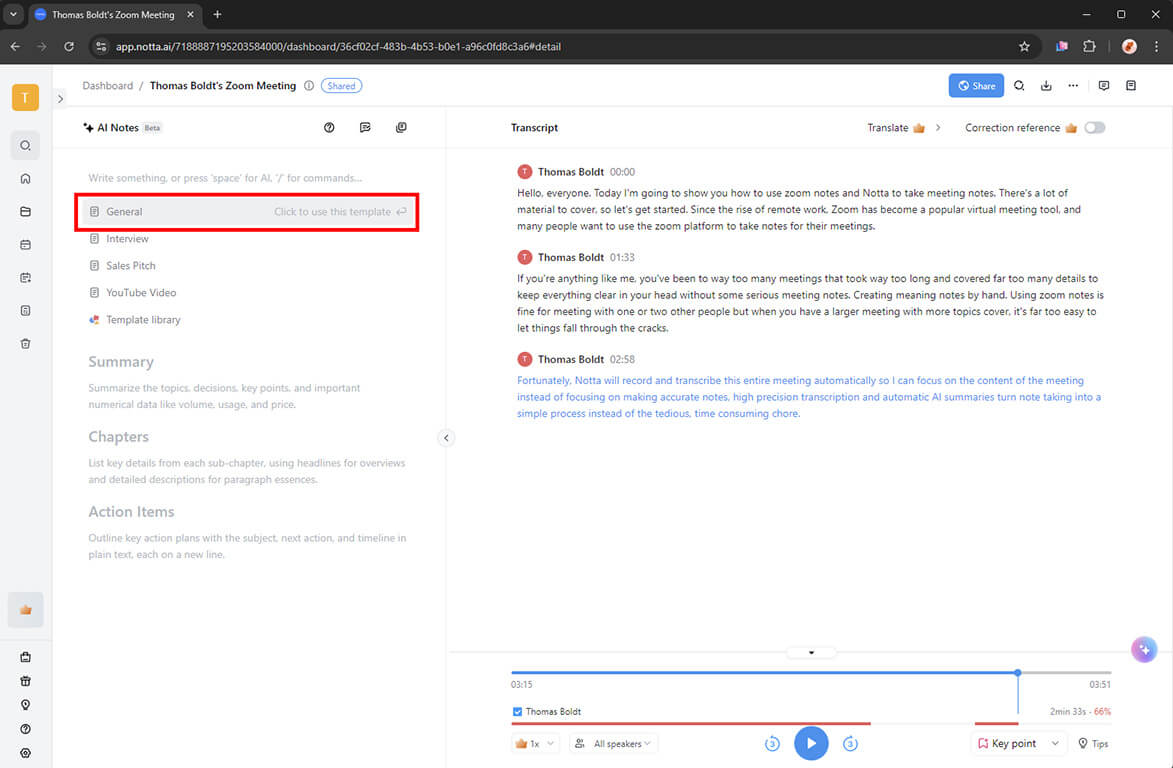Viewport: 1173px width, 768px height.
Task: Expand the Translate options chevron
Action: [938, 128]
